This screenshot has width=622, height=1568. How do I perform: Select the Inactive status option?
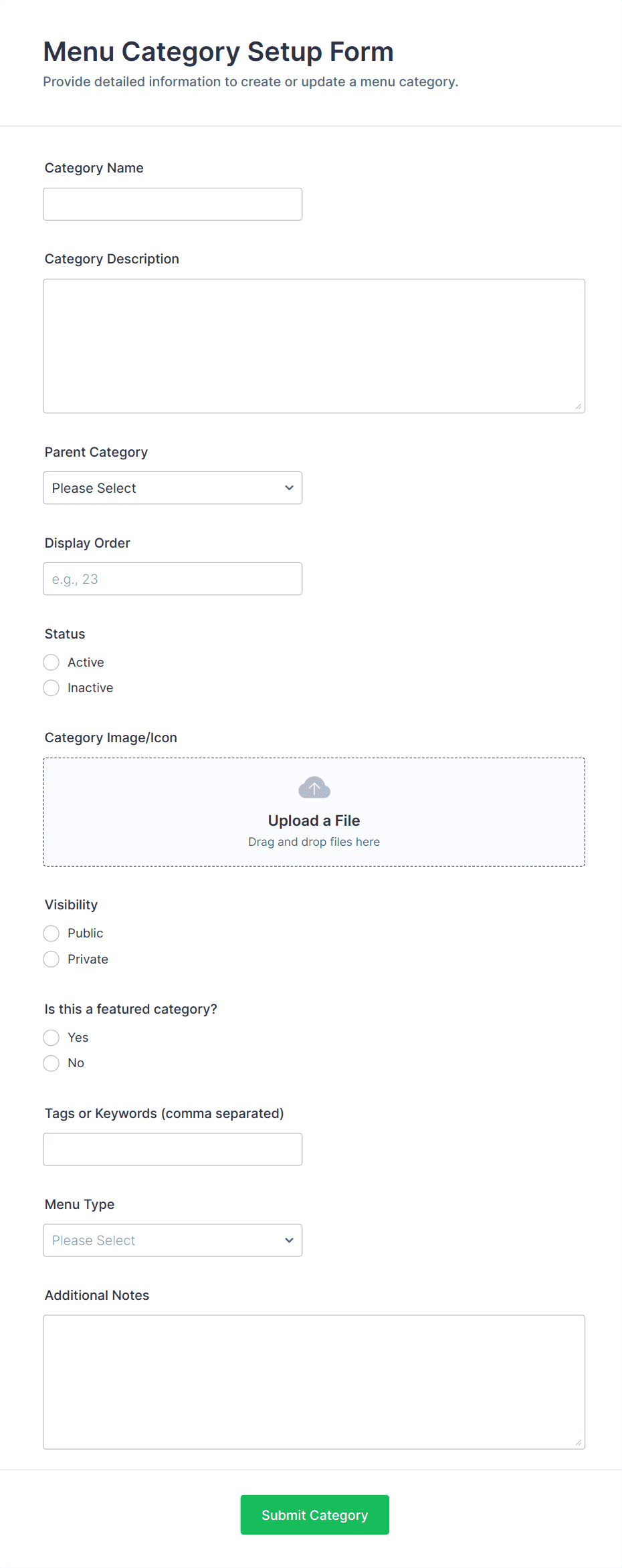coord(51,688)
